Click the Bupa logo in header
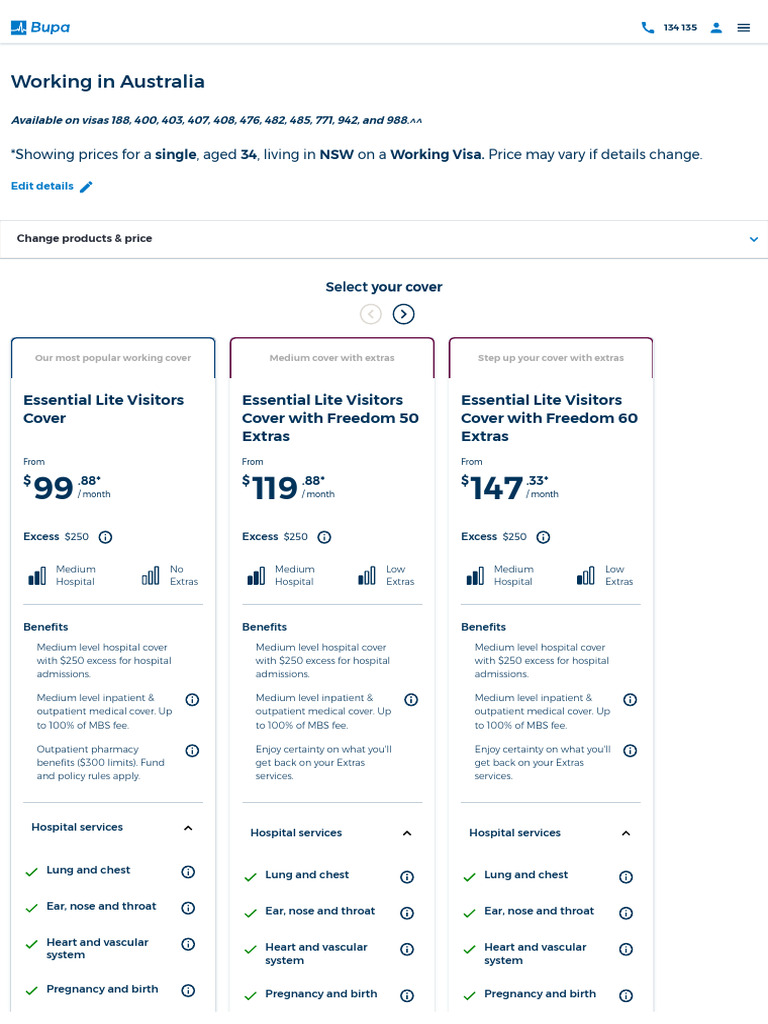Image resolution: width=768 pixels, height=1024 pixels. (x=40, y=27)
